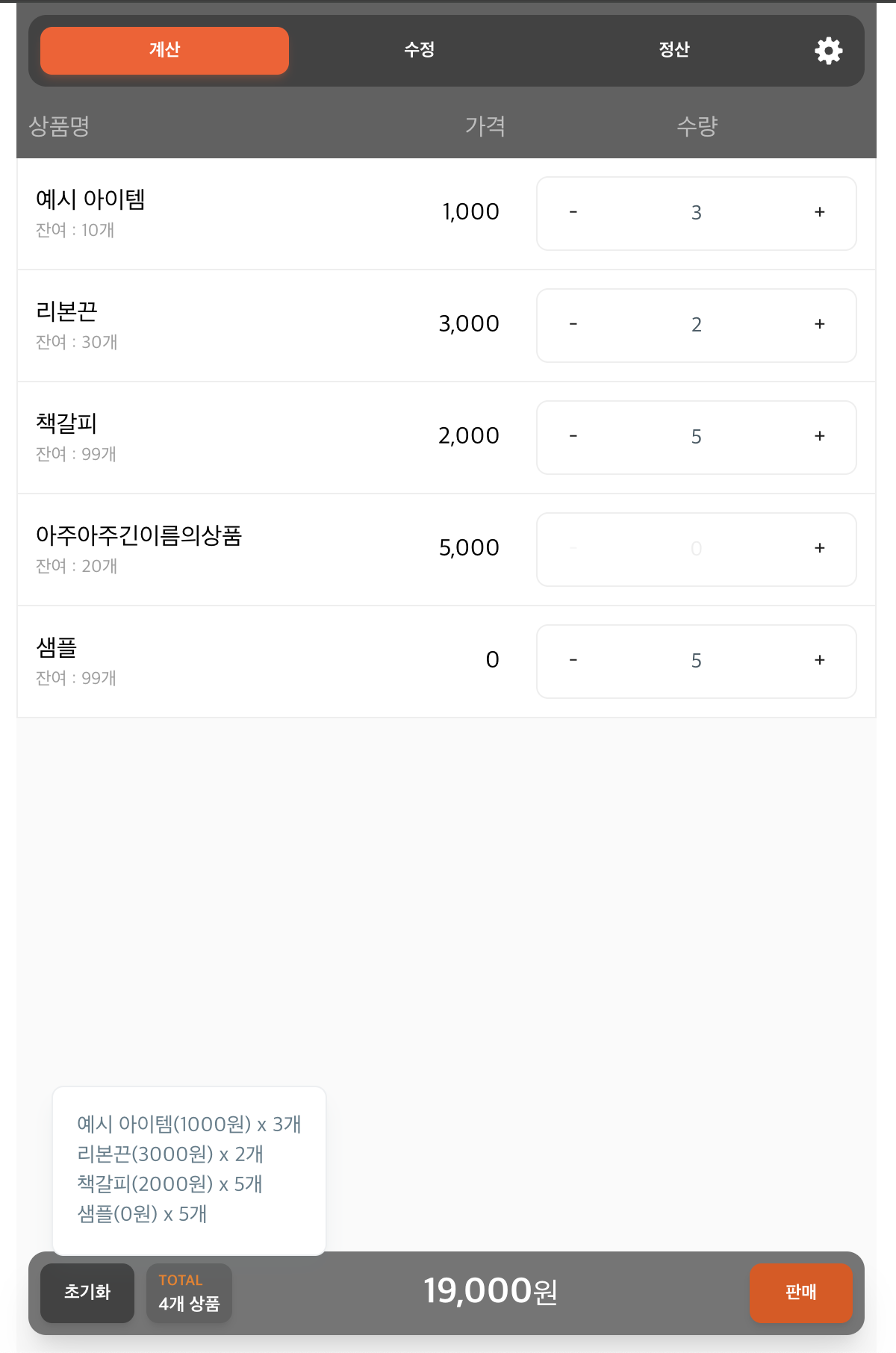
Task: Reduce 샘플 quantity with minus
Action: pyautogui.click(x=573, y=661)
